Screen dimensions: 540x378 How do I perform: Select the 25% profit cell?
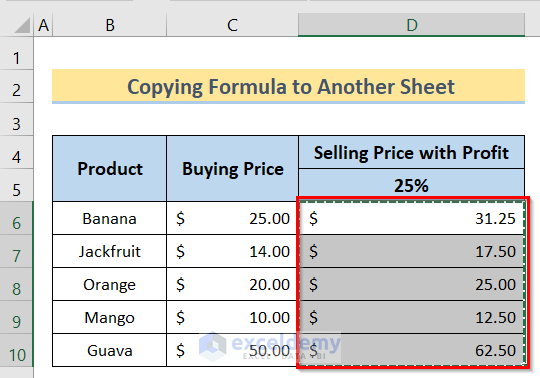(x=412, y=185)
